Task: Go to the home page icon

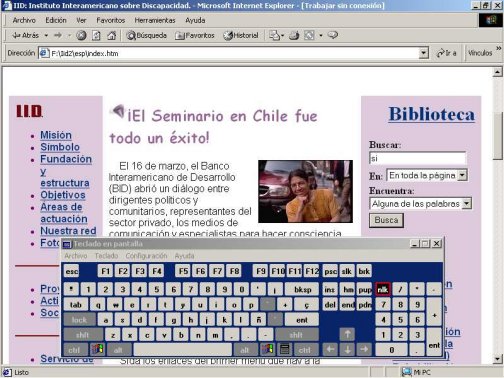Action: click(112, 35)
